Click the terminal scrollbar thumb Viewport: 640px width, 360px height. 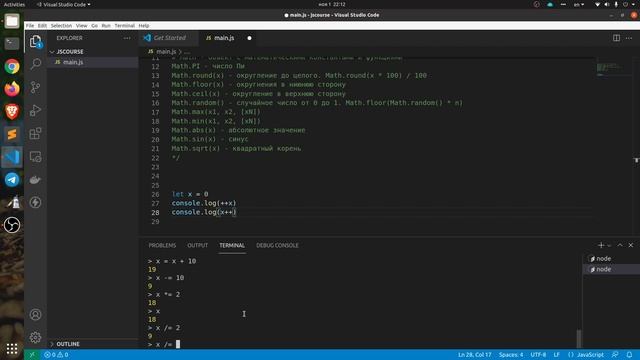point(579,338)
